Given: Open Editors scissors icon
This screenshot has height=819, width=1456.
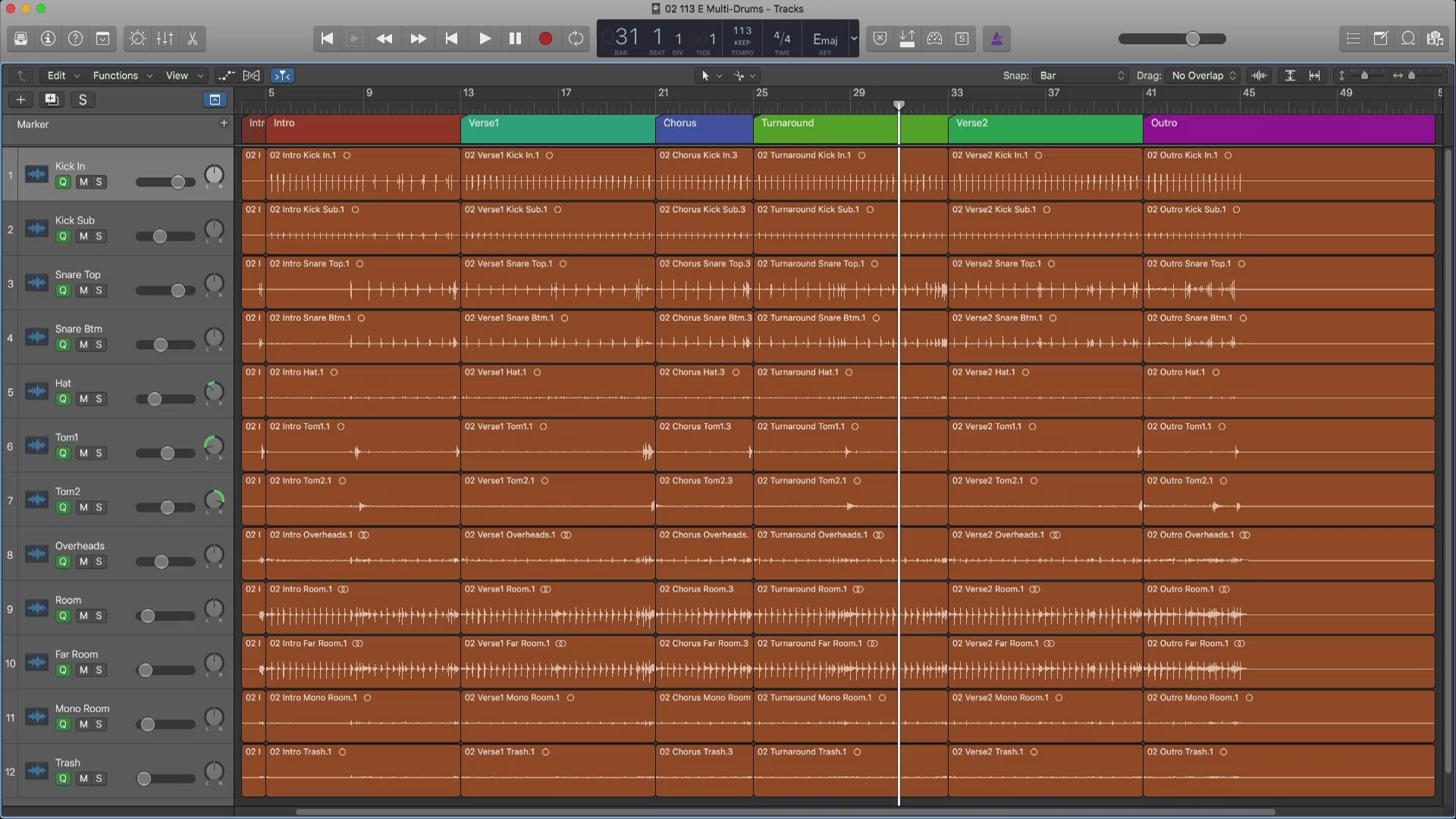Looking at the screenshot, I should (193, 39).
